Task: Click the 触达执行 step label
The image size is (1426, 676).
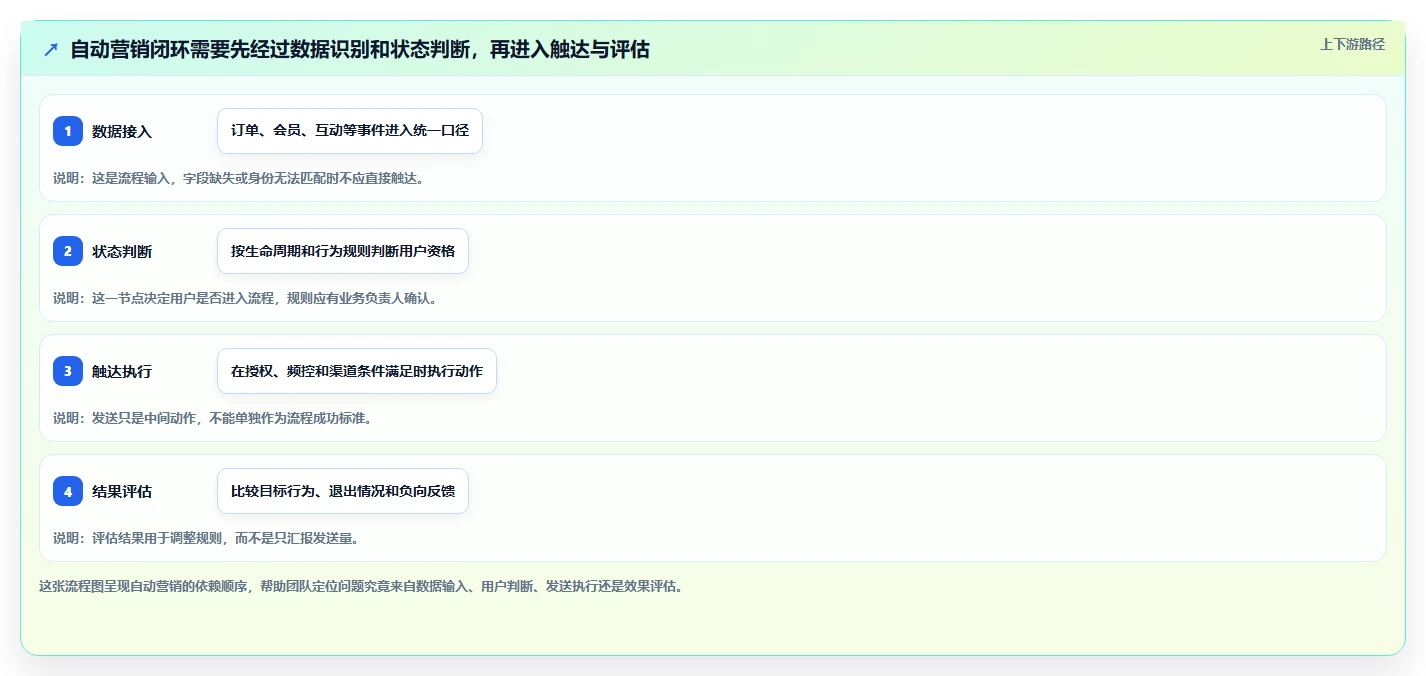Action: (x=122, y=371)
